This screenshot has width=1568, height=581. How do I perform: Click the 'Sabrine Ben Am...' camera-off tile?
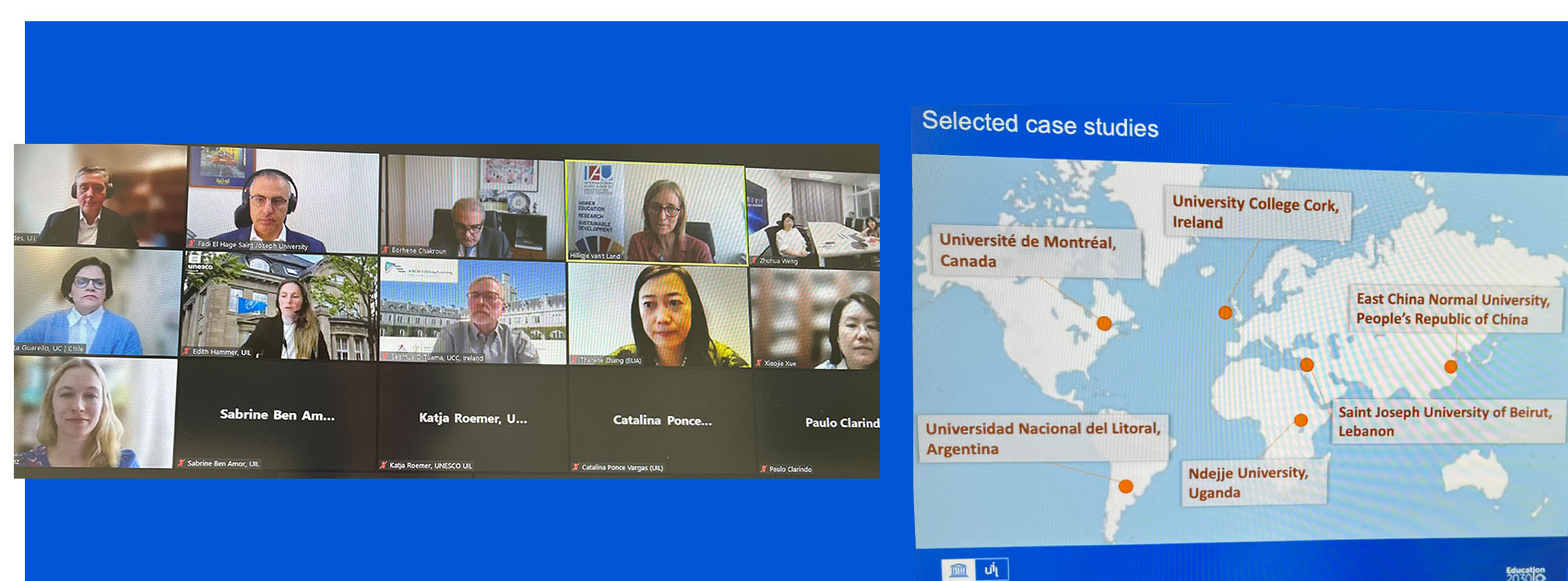pos(277,415)
